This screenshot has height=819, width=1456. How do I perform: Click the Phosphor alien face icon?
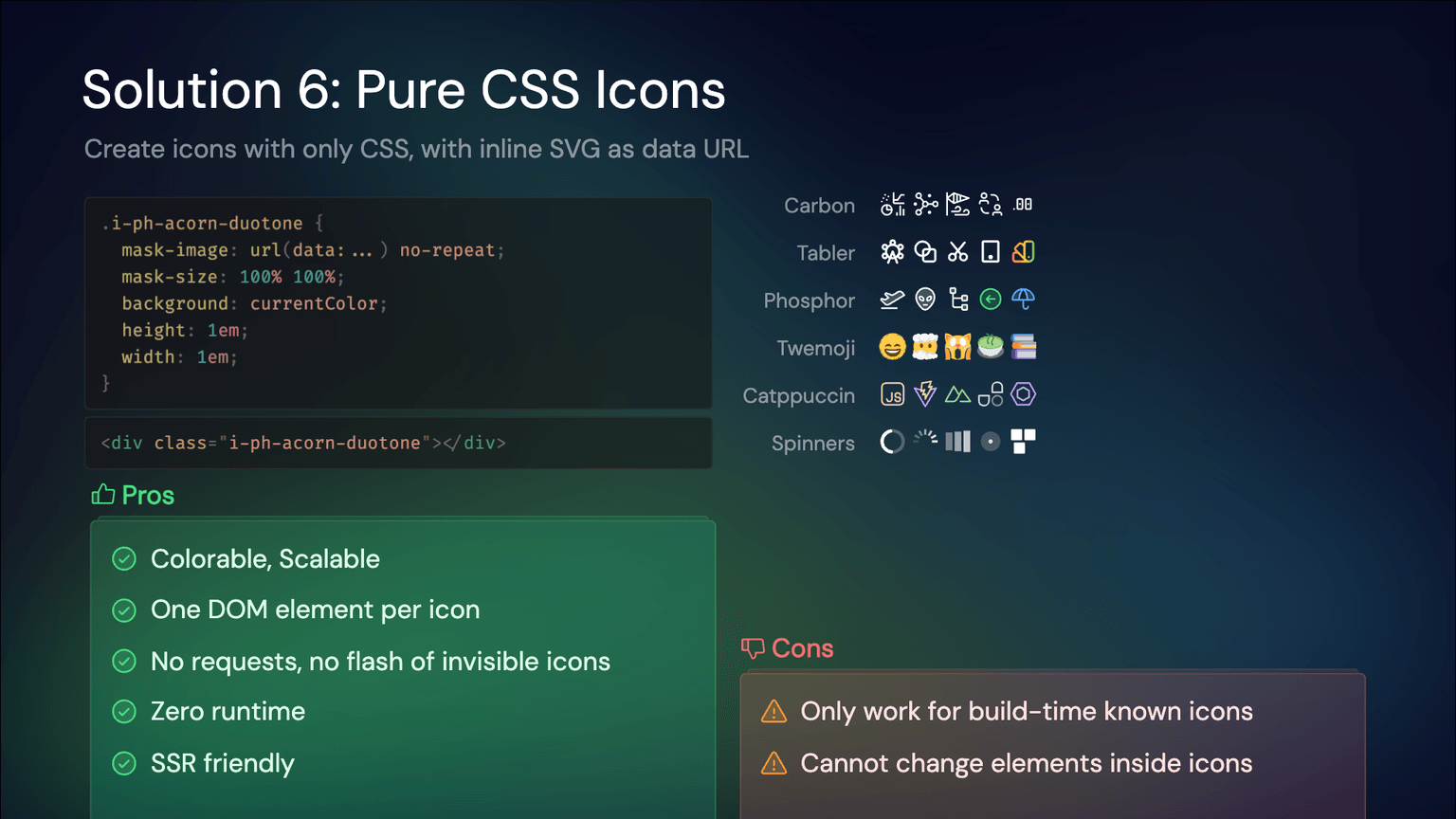click(925, 300)
